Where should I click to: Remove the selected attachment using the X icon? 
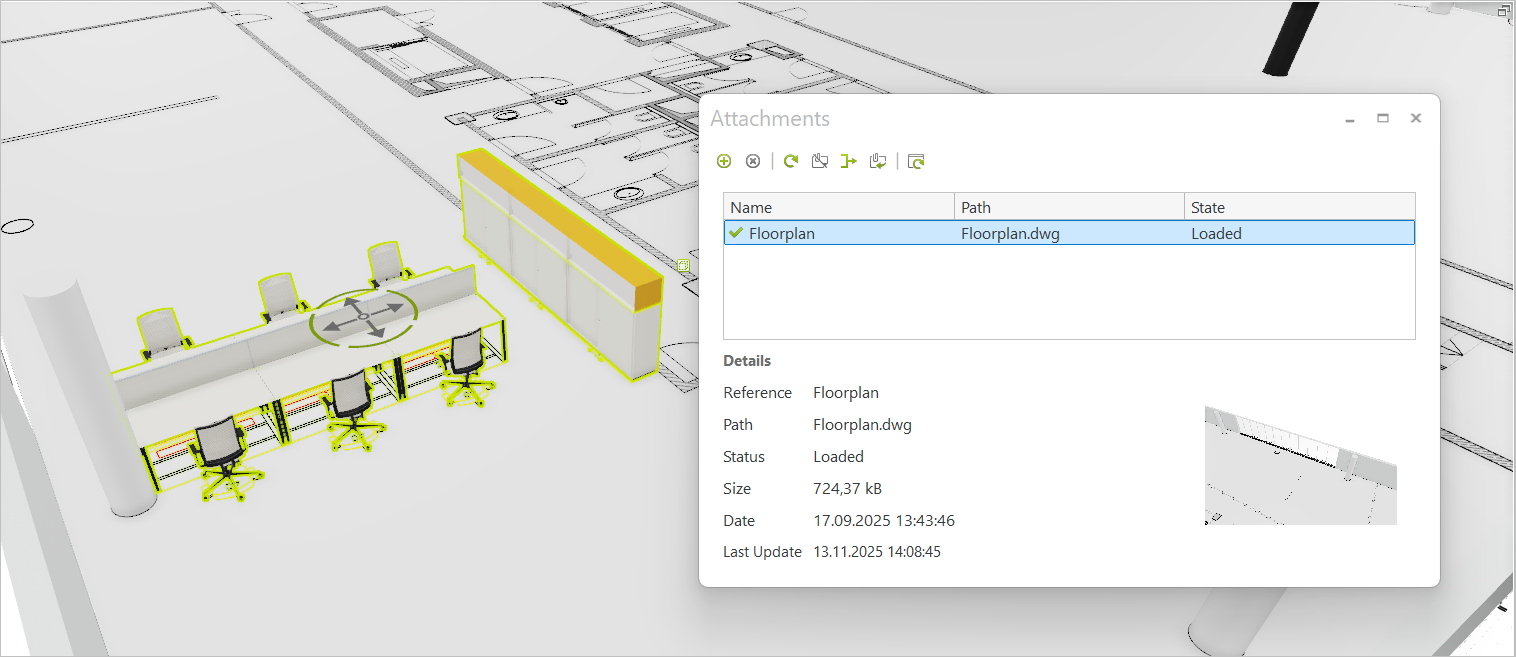(752, 160)
